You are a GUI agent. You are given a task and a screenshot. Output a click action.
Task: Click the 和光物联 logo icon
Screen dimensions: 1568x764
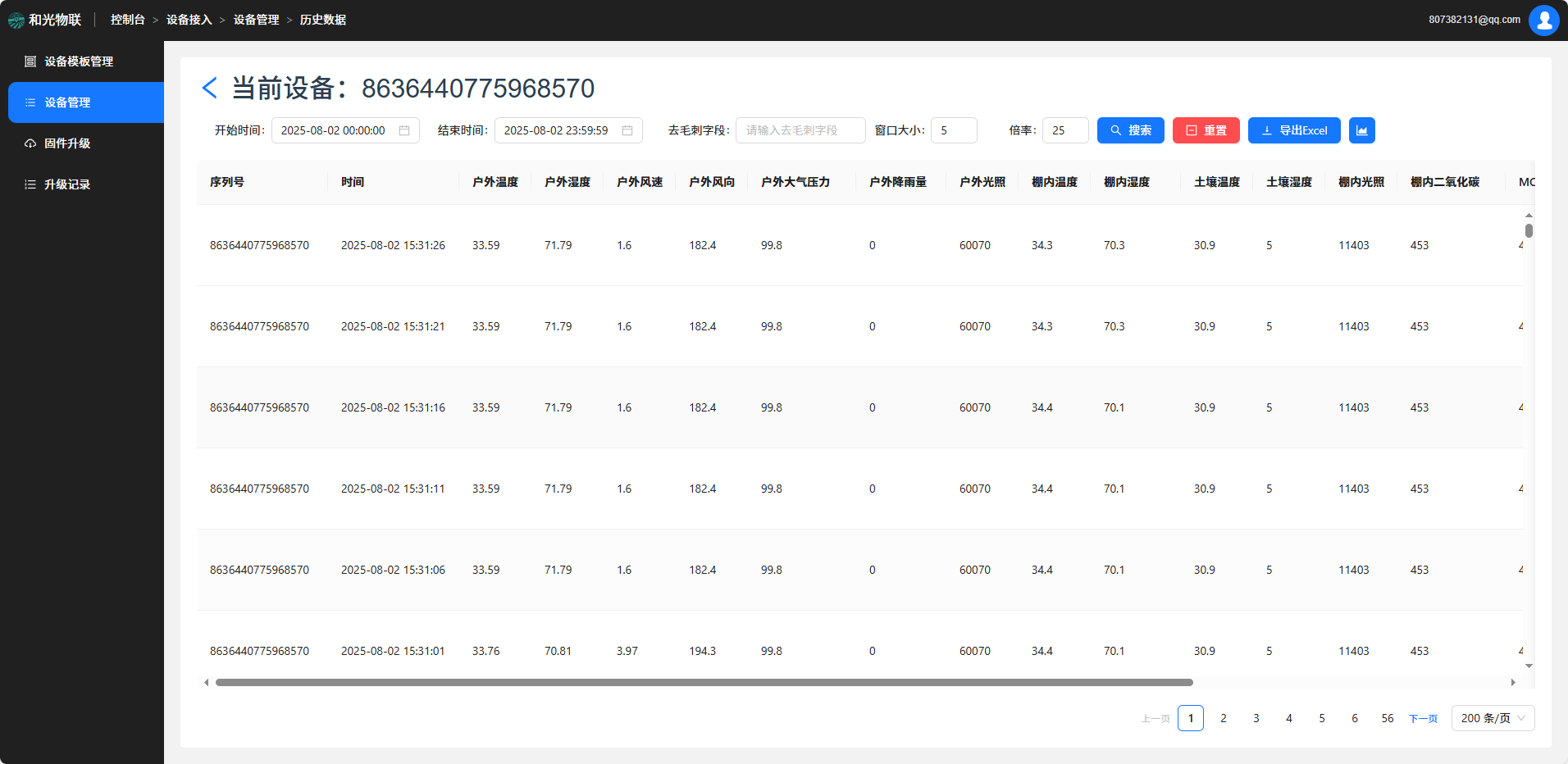[16, 20]
